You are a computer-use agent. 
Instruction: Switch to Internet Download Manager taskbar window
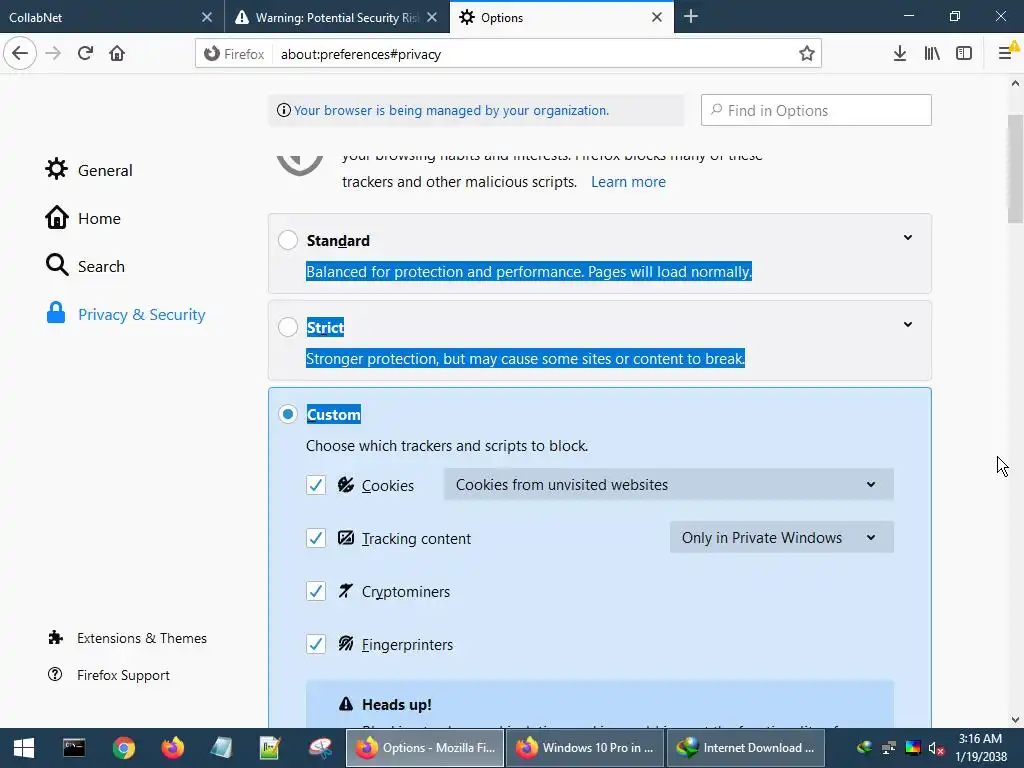tap(745, 748)
